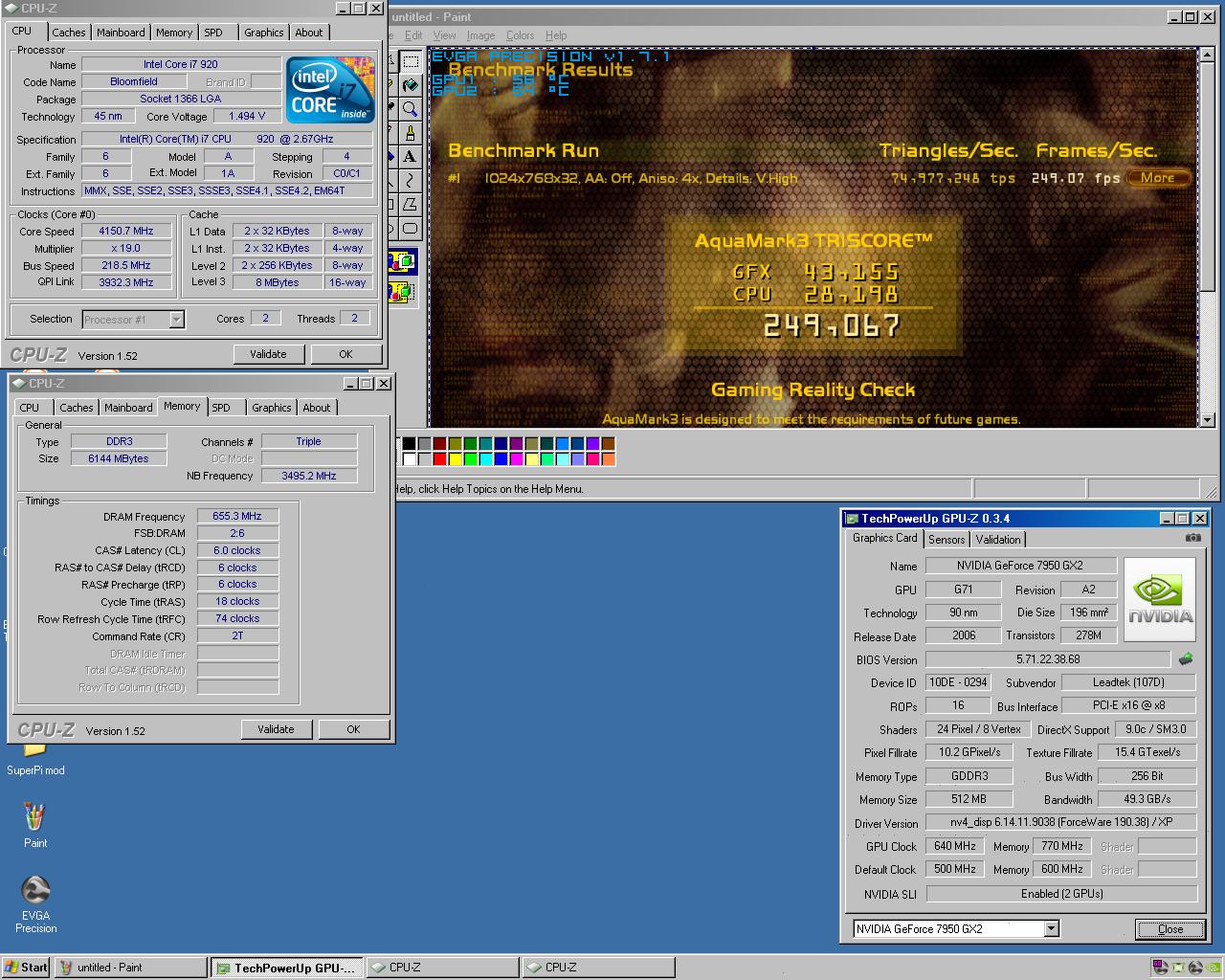Open the GeForce 7950 GX2 card dropdown
Image resolution: width=1225 pixels, height=980 pixels.
(x=1051, y=928)
